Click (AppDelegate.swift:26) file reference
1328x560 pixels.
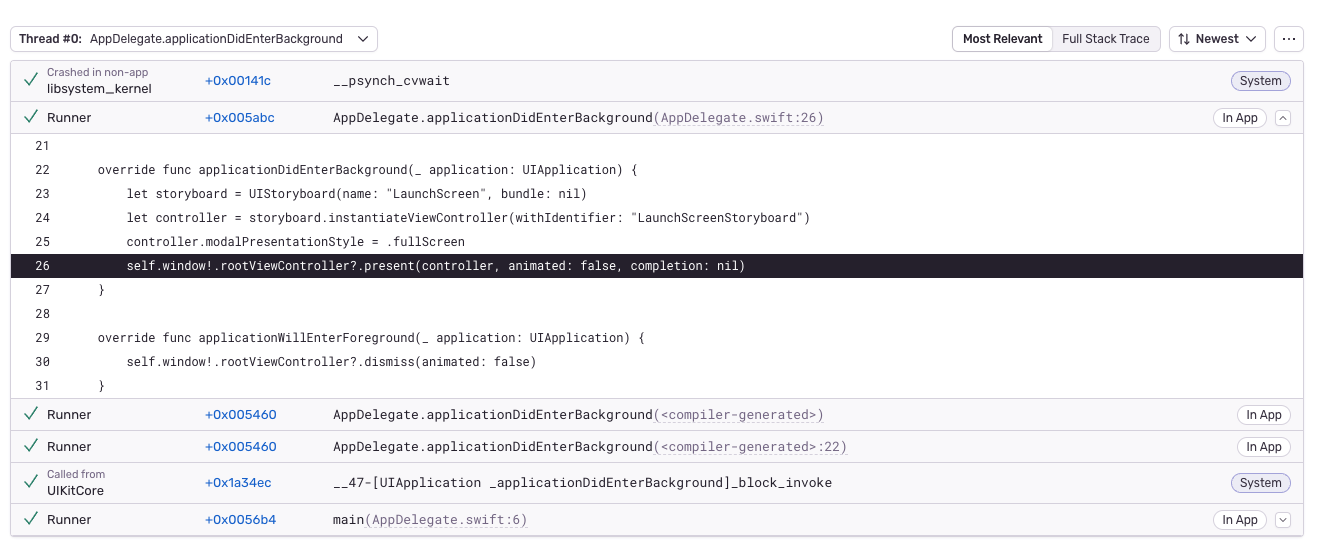tap(739, 118)
